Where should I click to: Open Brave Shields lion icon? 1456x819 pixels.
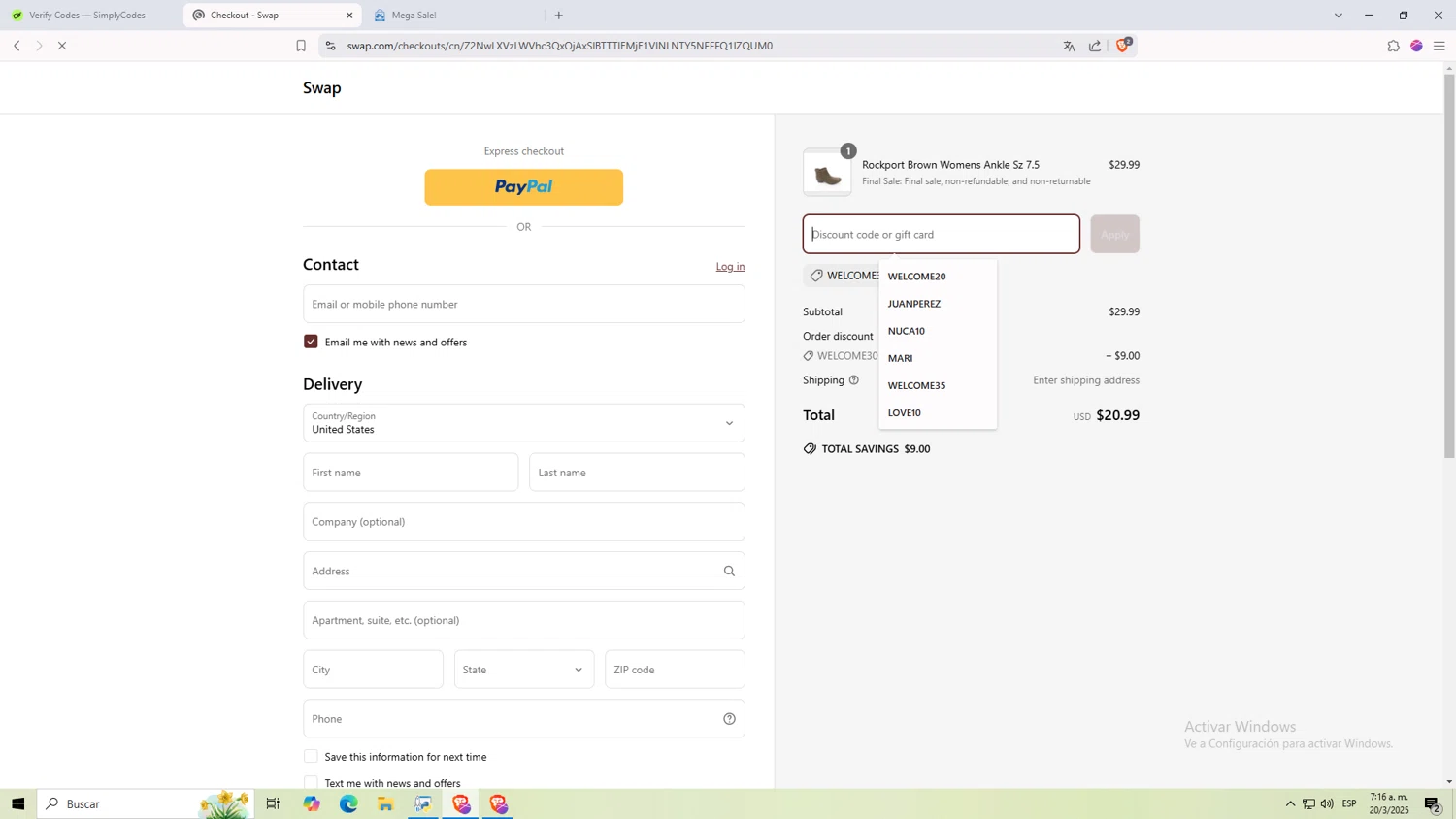pyautogui.click(x=1123, y=45)
